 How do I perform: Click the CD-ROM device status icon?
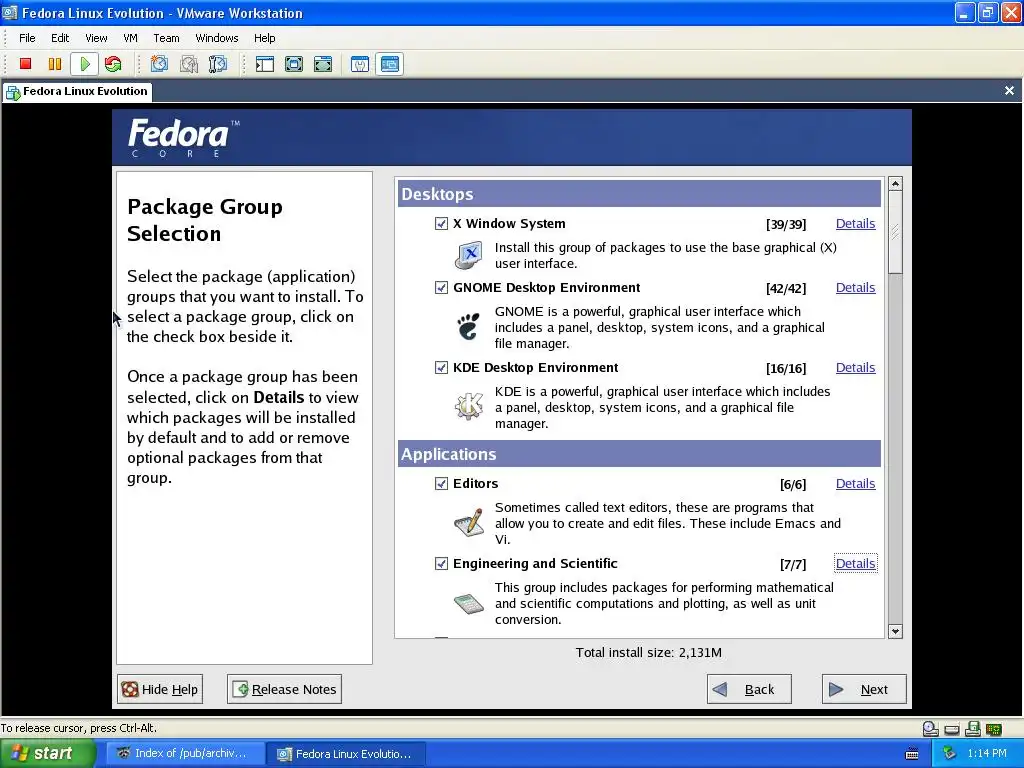click(x=931, y=729)
